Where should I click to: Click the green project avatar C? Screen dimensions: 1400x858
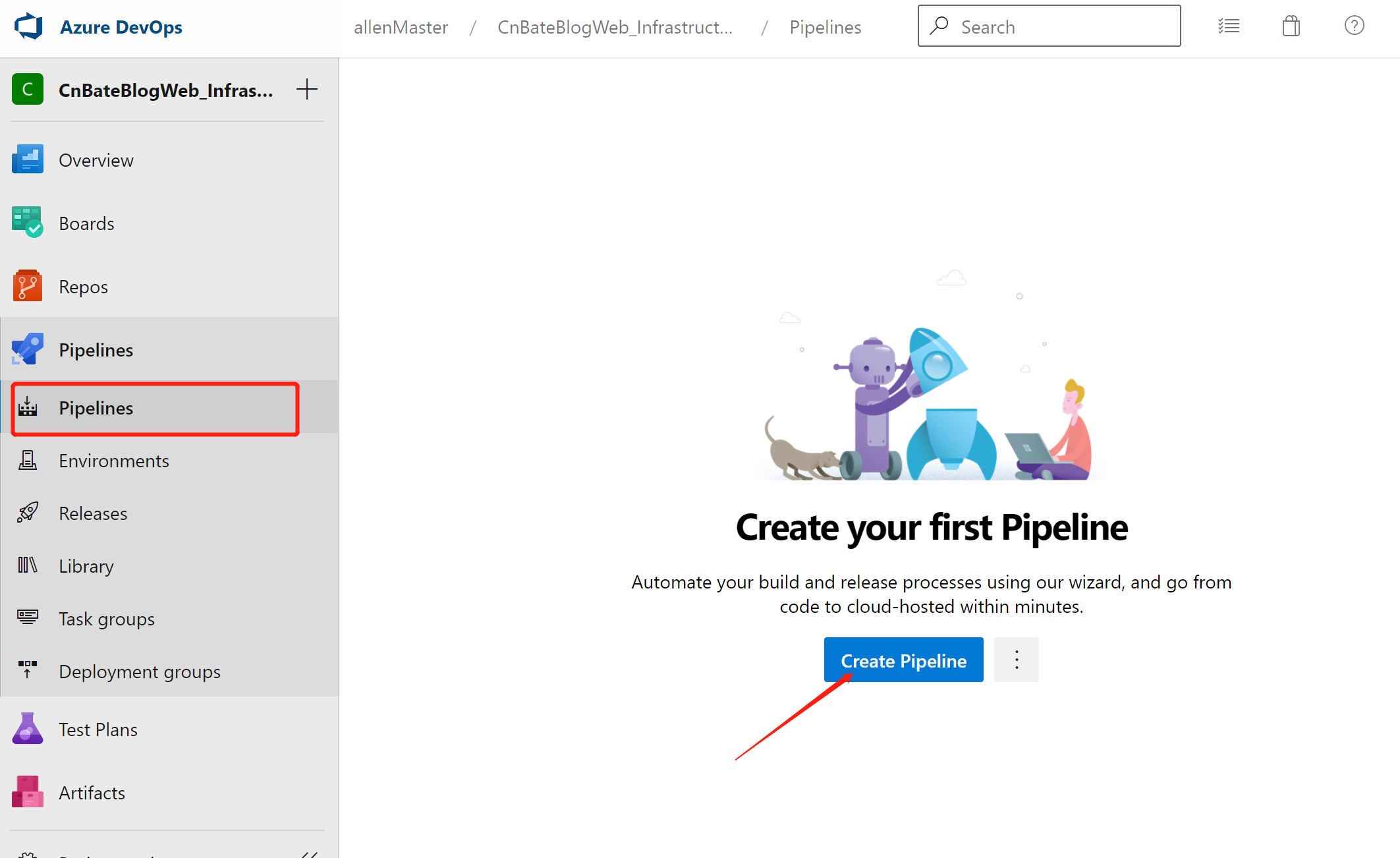tap(28, 90)
